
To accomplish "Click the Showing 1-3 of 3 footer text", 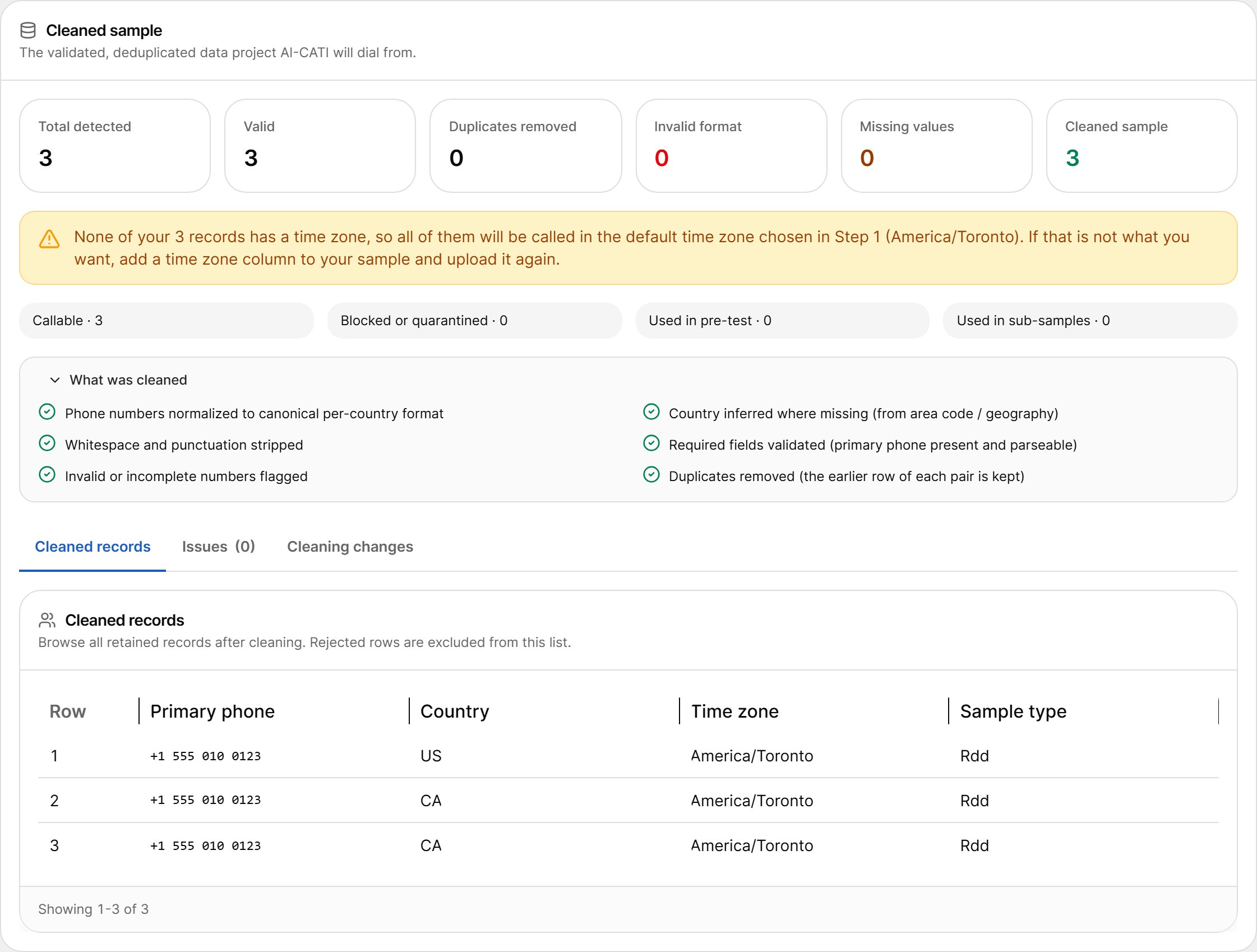I will point(93,909).
